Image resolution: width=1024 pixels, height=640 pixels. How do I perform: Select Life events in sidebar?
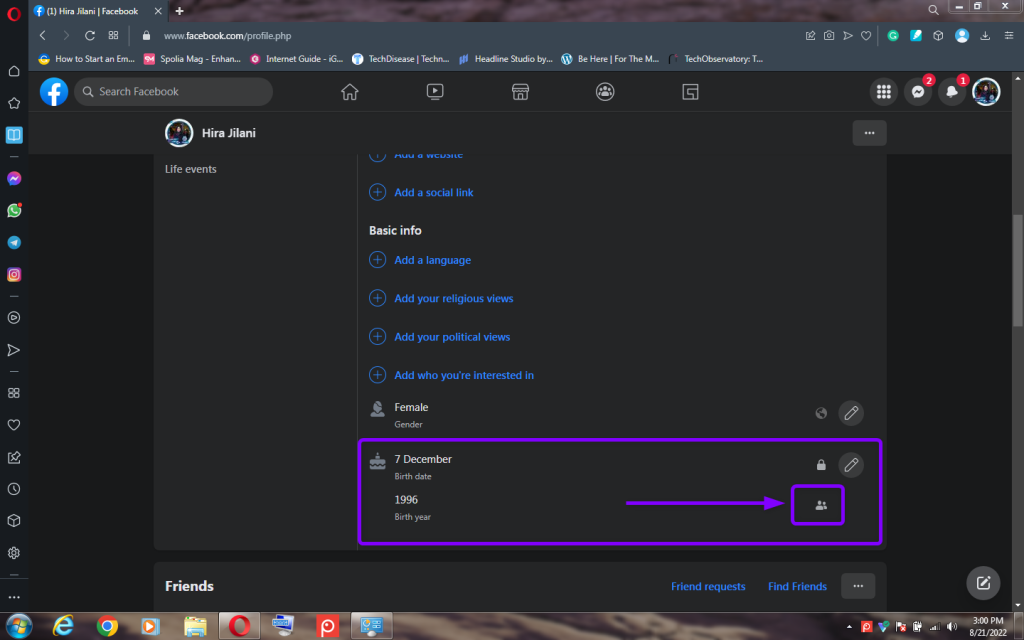[x=191, y=169]
